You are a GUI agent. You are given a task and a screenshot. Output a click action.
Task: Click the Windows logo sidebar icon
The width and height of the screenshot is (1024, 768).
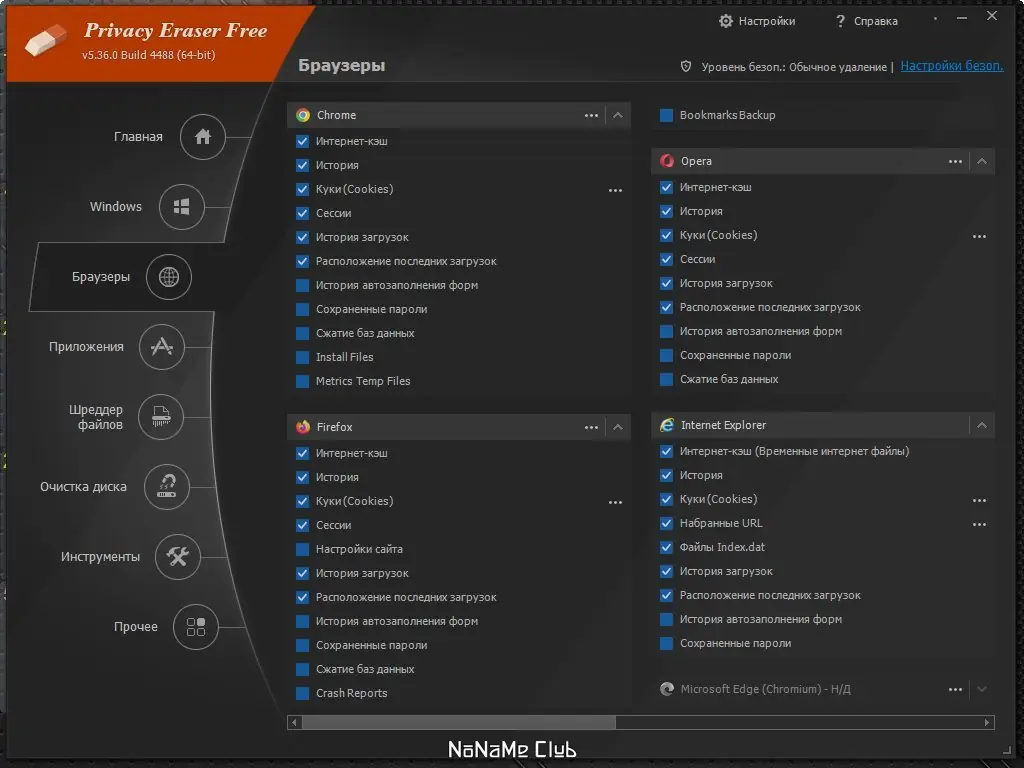pyautogui.click(x=182, y=207)
